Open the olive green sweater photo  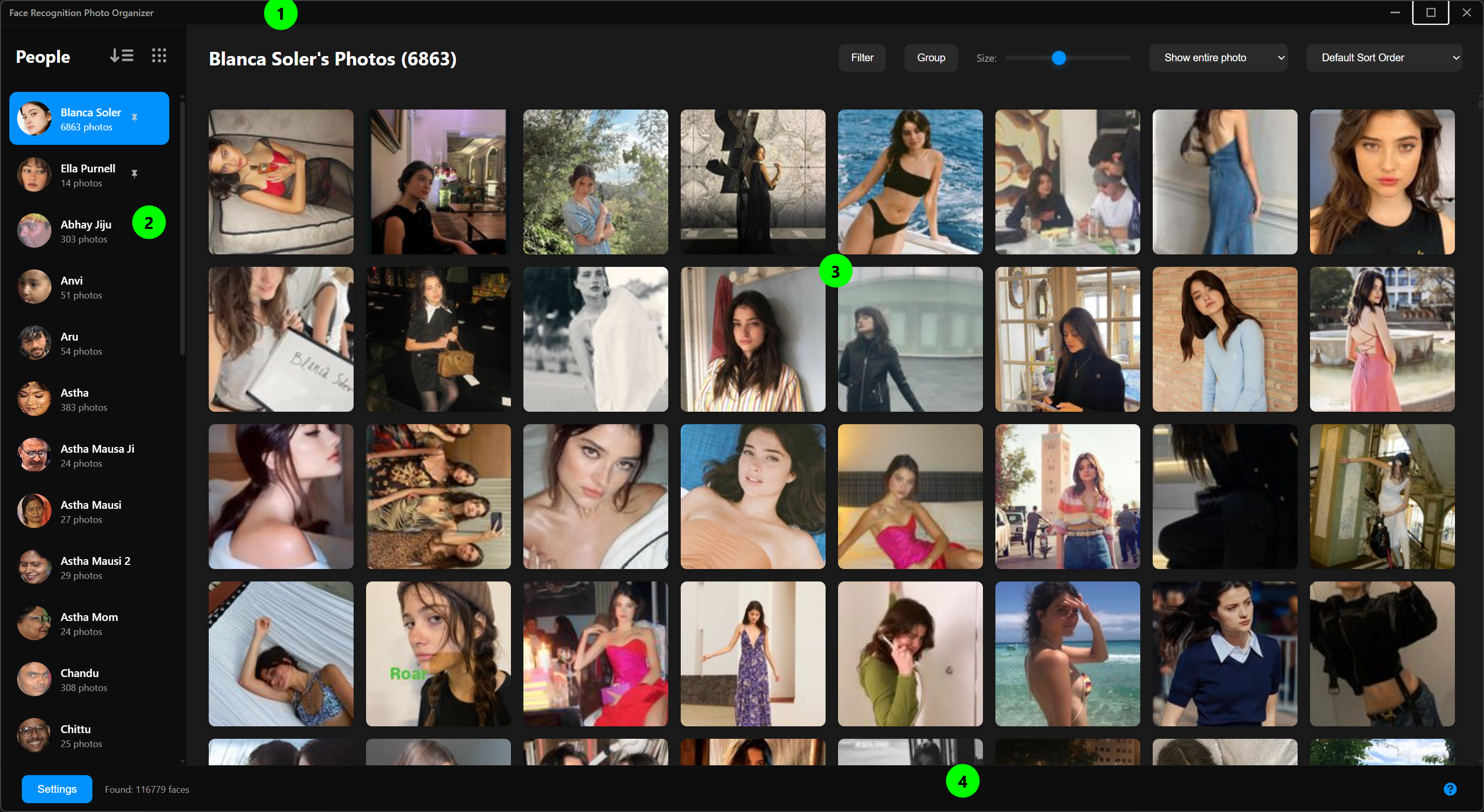910,654
